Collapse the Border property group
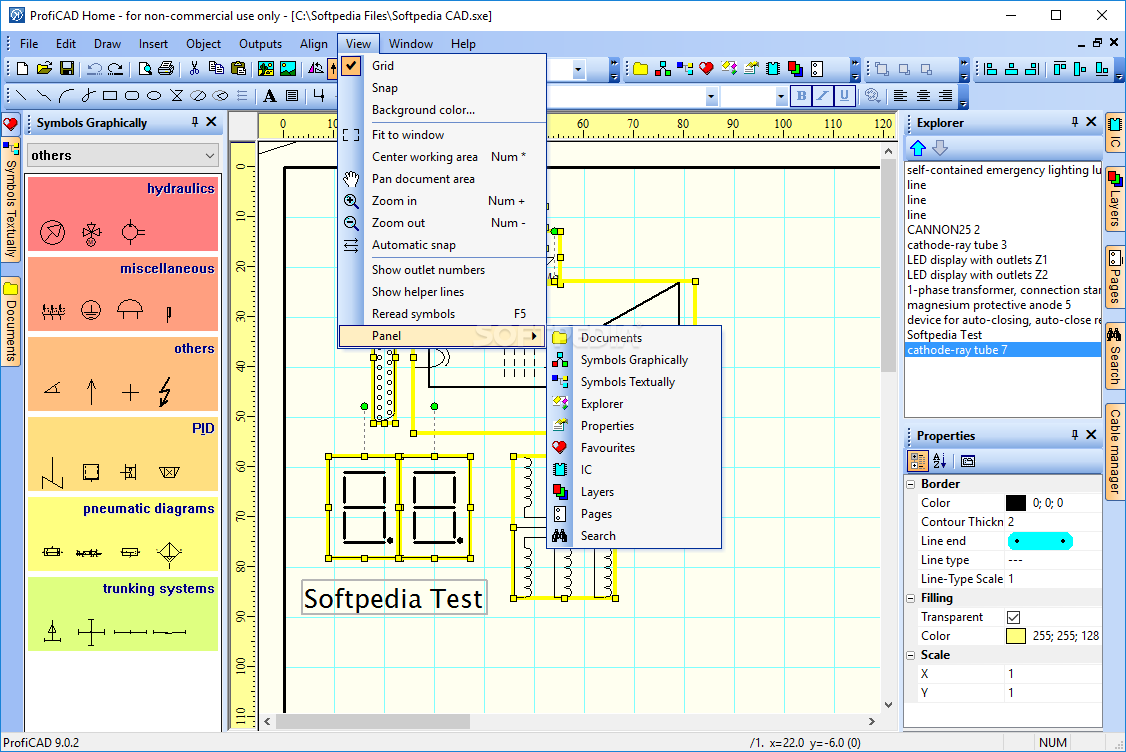This screenshot has width=1126, height=752. click(911, 484)
